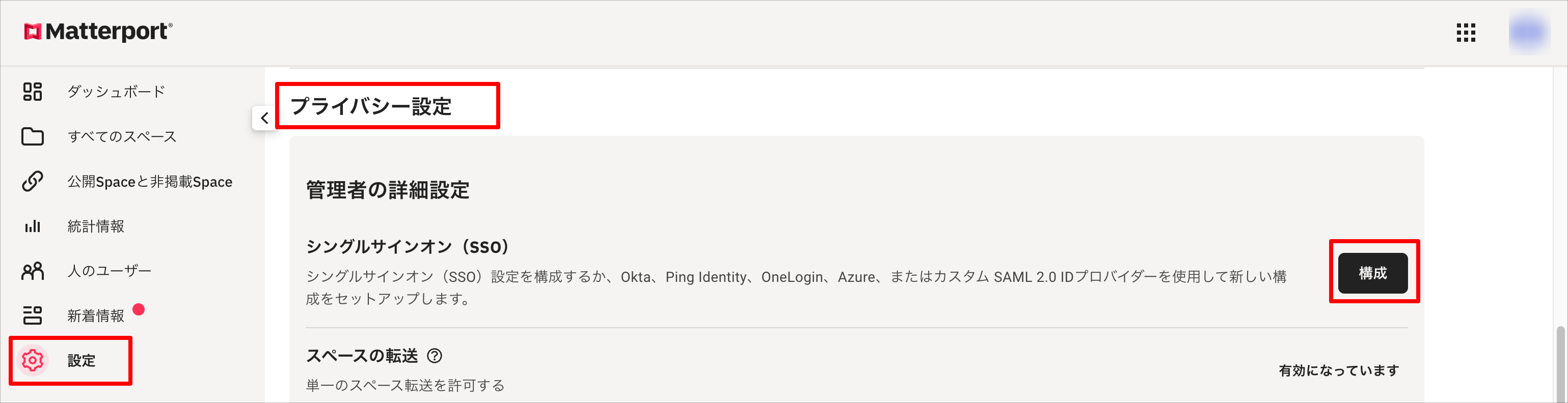Image resolution: width=1568 pixels, height=403 pixels.
Task: Click the folder icon for すべてのスペース
Action: click(32, 137)
